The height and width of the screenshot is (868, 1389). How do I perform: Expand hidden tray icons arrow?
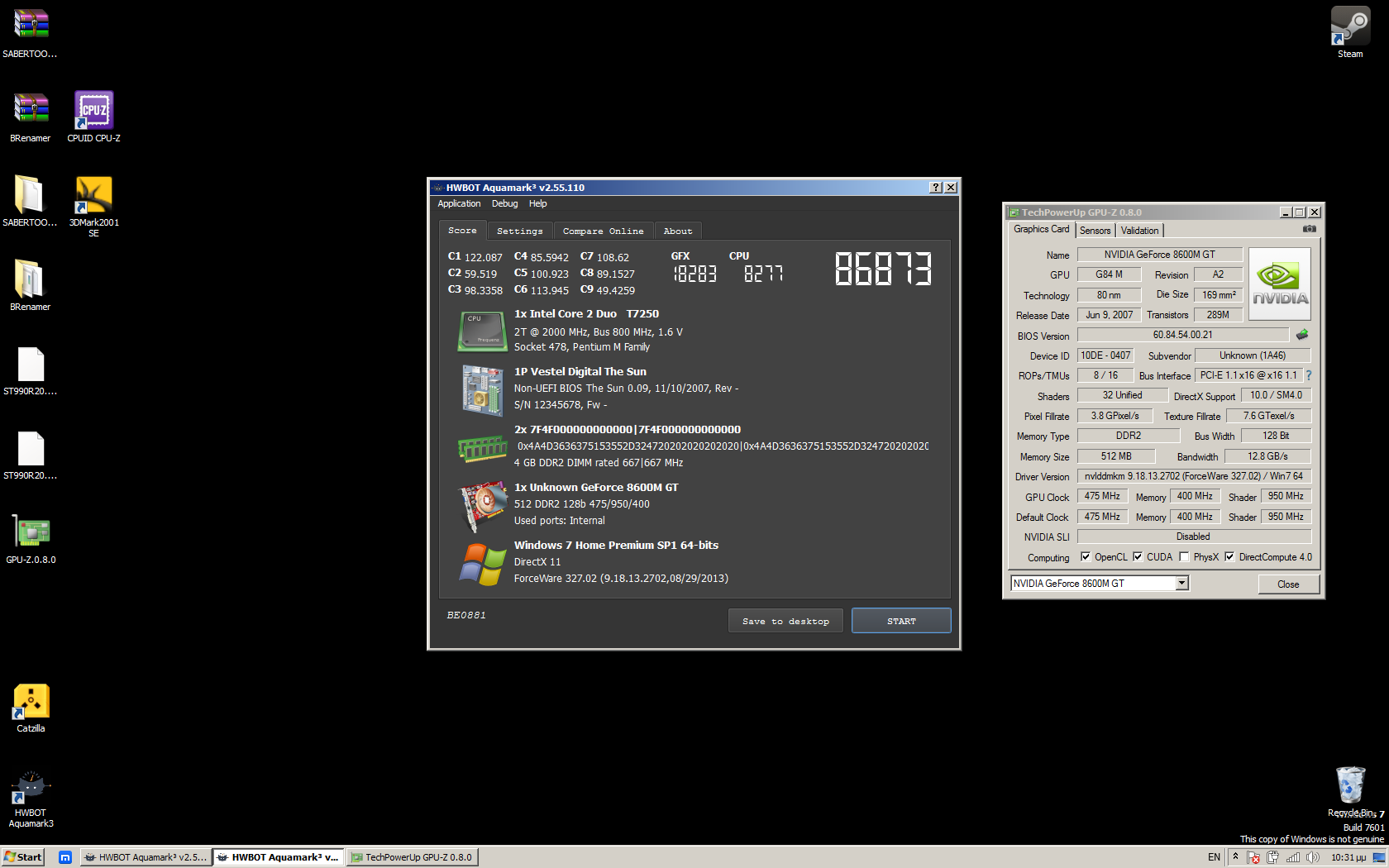1235,856
